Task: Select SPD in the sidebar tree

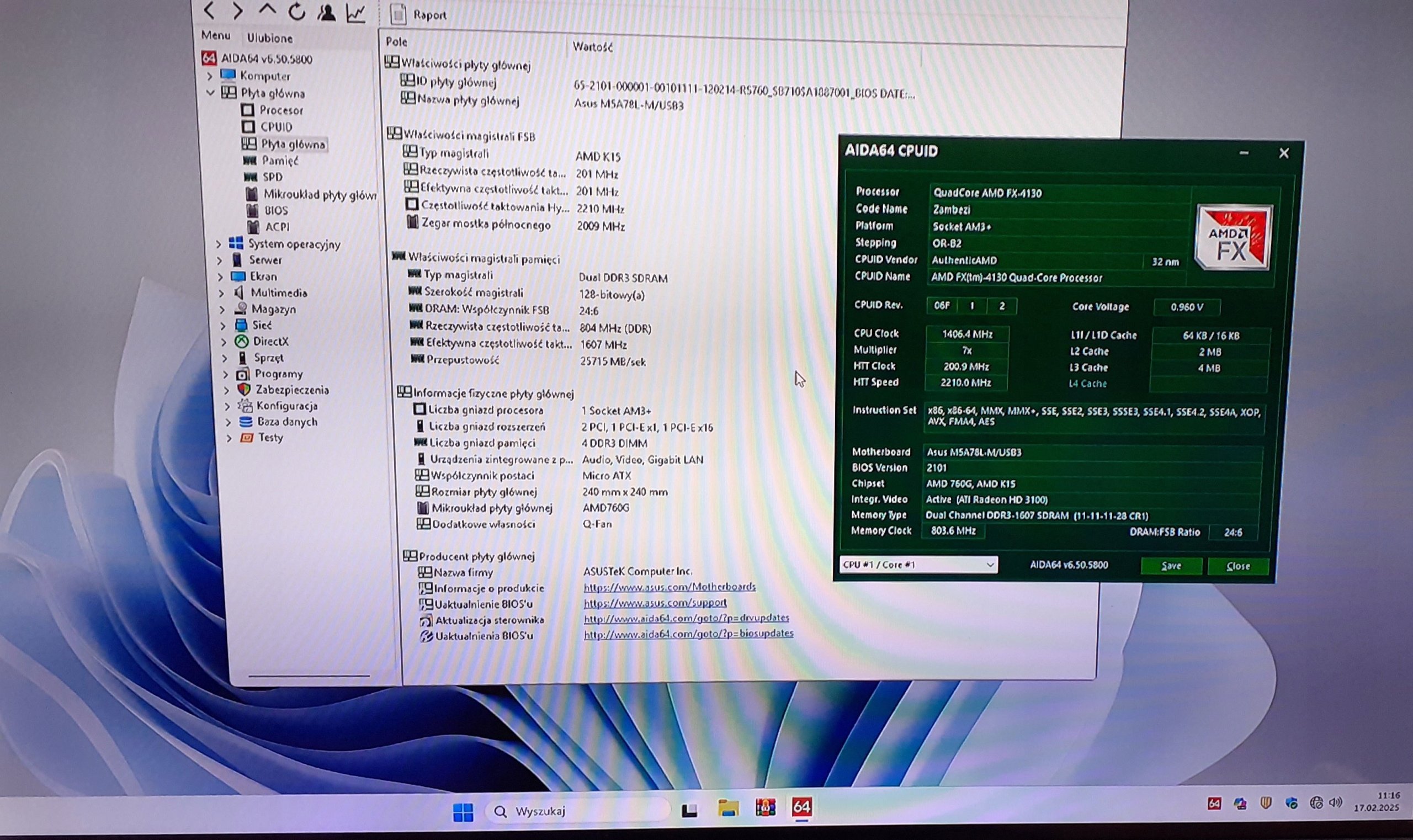Action: (x=272, y=177)
